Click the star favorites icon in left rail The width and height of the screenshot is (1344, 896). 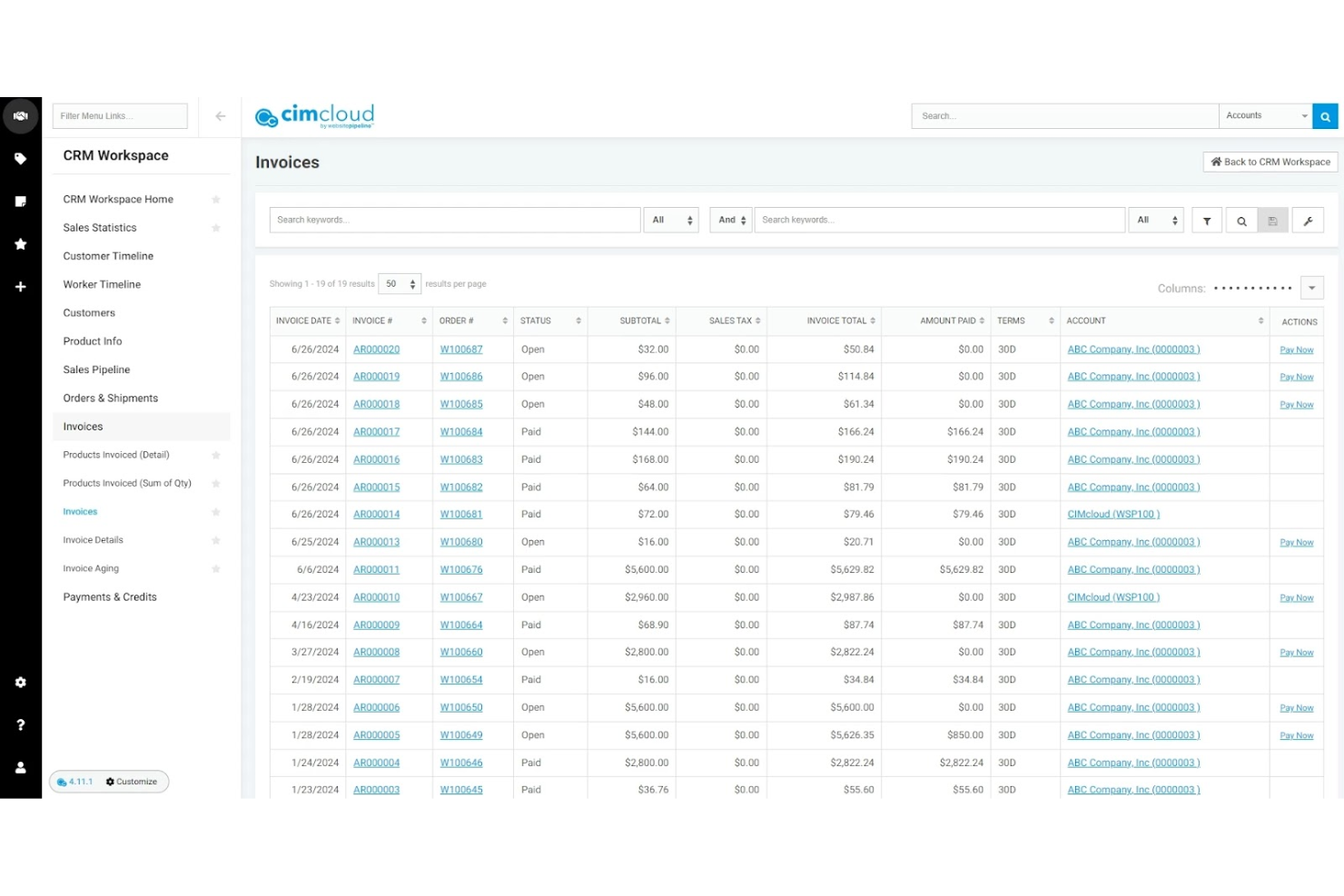20,243
